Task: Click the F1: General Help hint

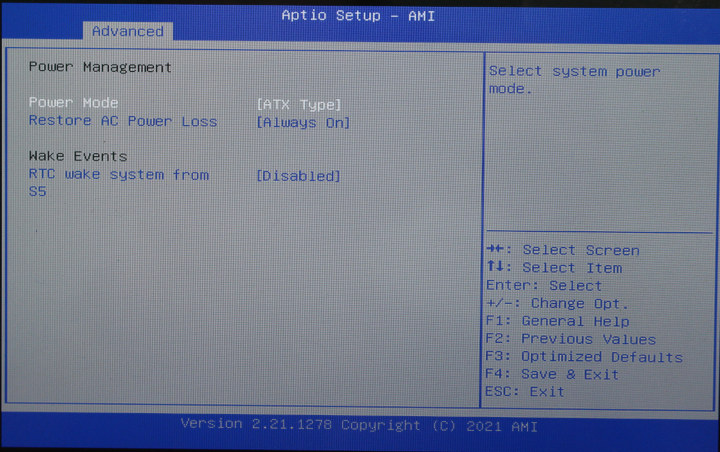Action: [x=557, y=321]
